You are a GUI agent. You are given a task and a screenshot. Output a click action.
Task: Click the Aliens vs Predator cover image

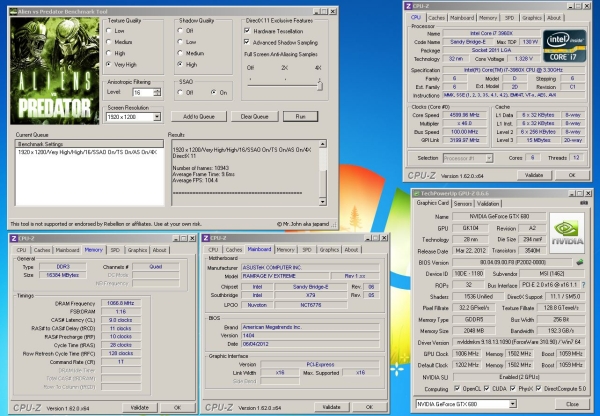point(54,71)
